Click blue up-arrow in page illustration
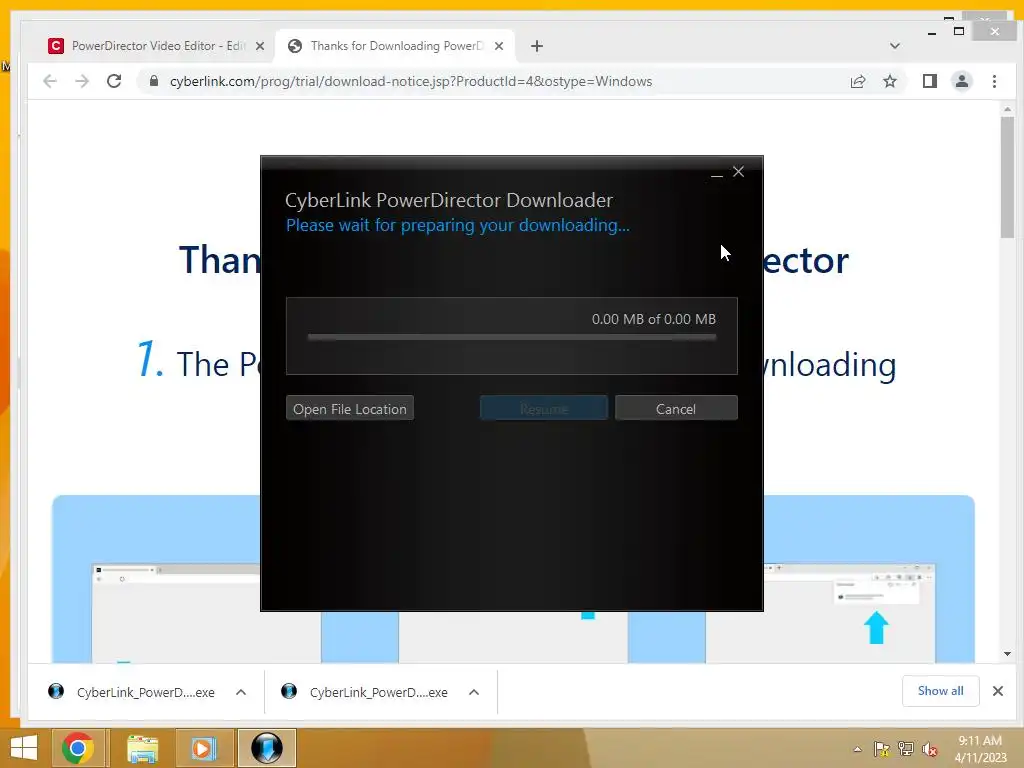 click(x=876, y=628)
